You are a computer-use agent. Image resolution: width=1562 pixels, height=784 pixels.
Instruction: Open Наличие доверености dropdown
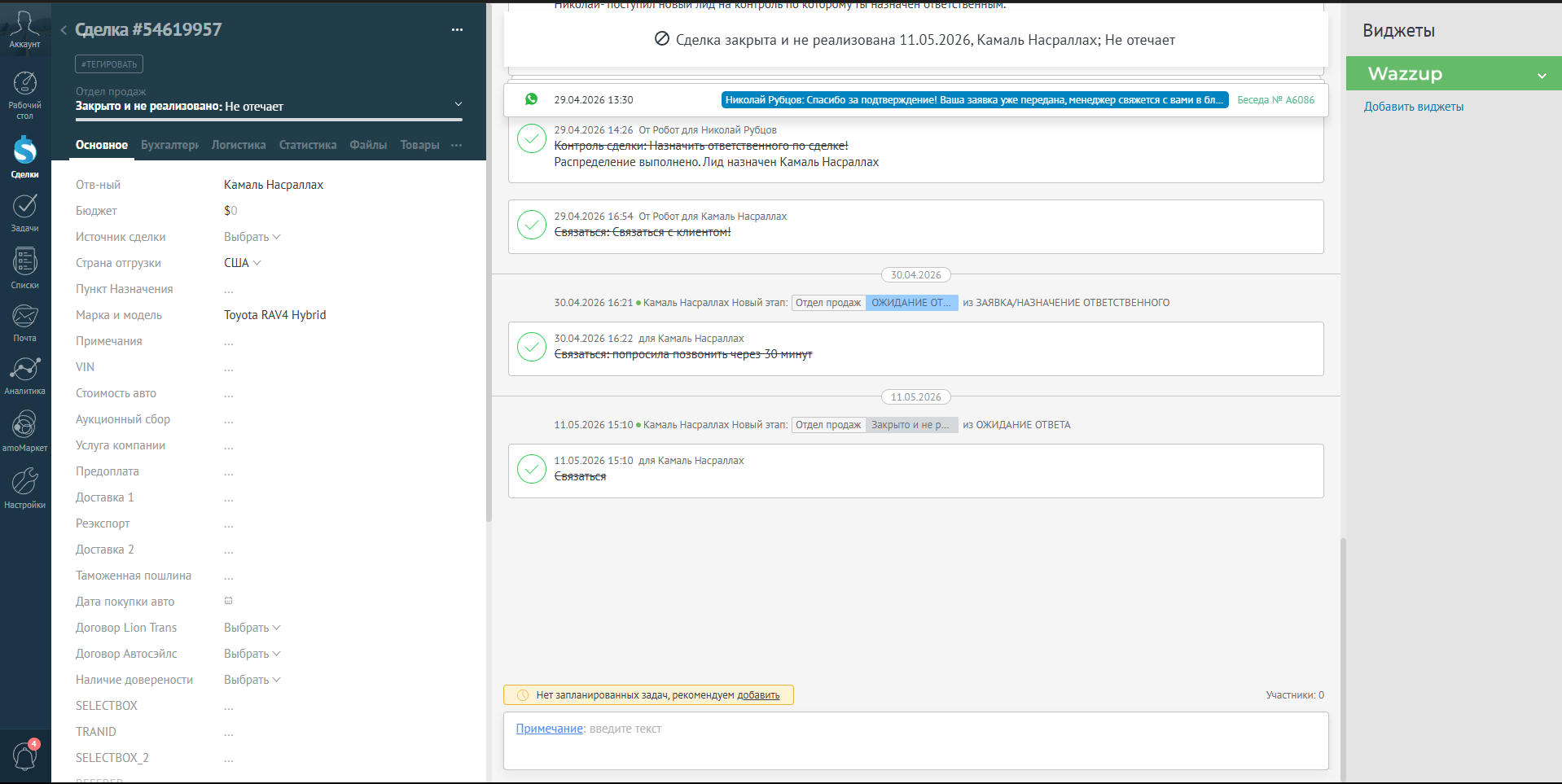click(252, 680)
